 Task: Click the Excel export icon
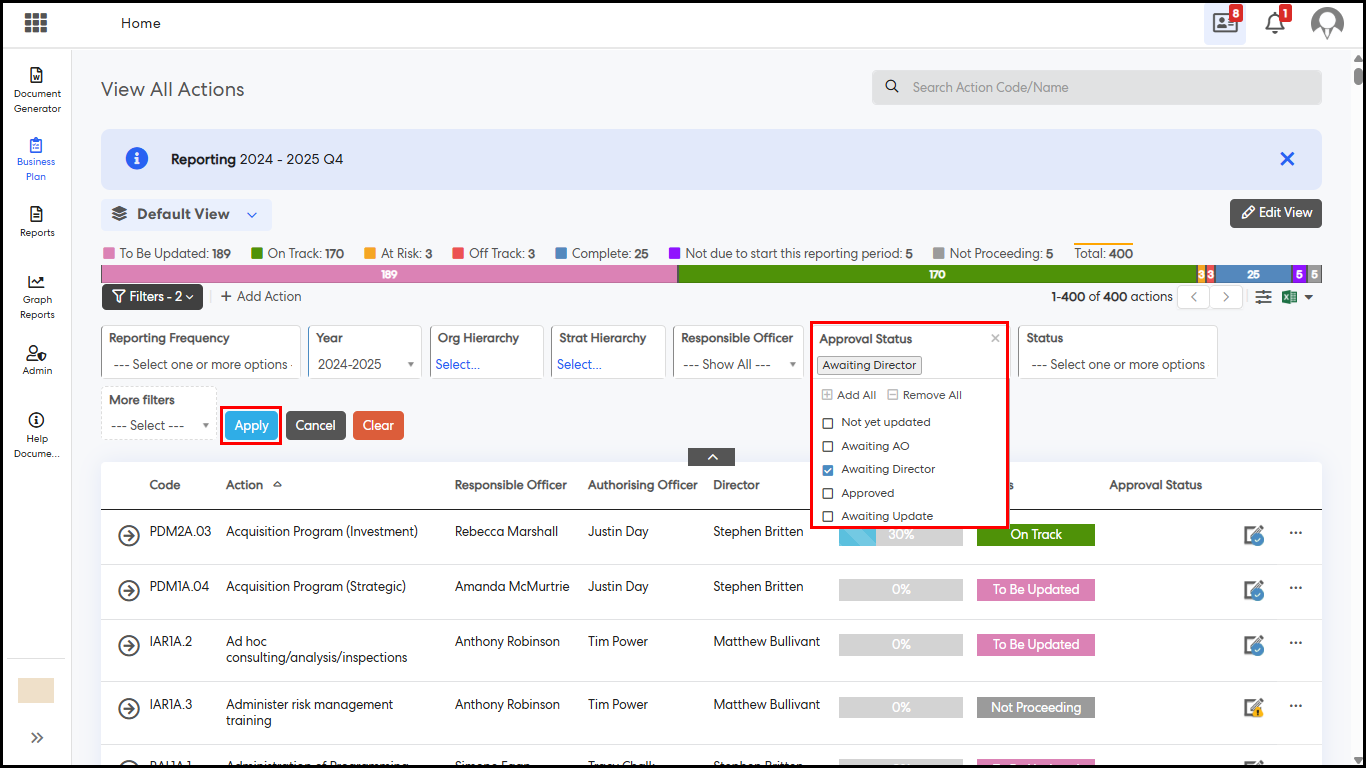click(1290, 297)
